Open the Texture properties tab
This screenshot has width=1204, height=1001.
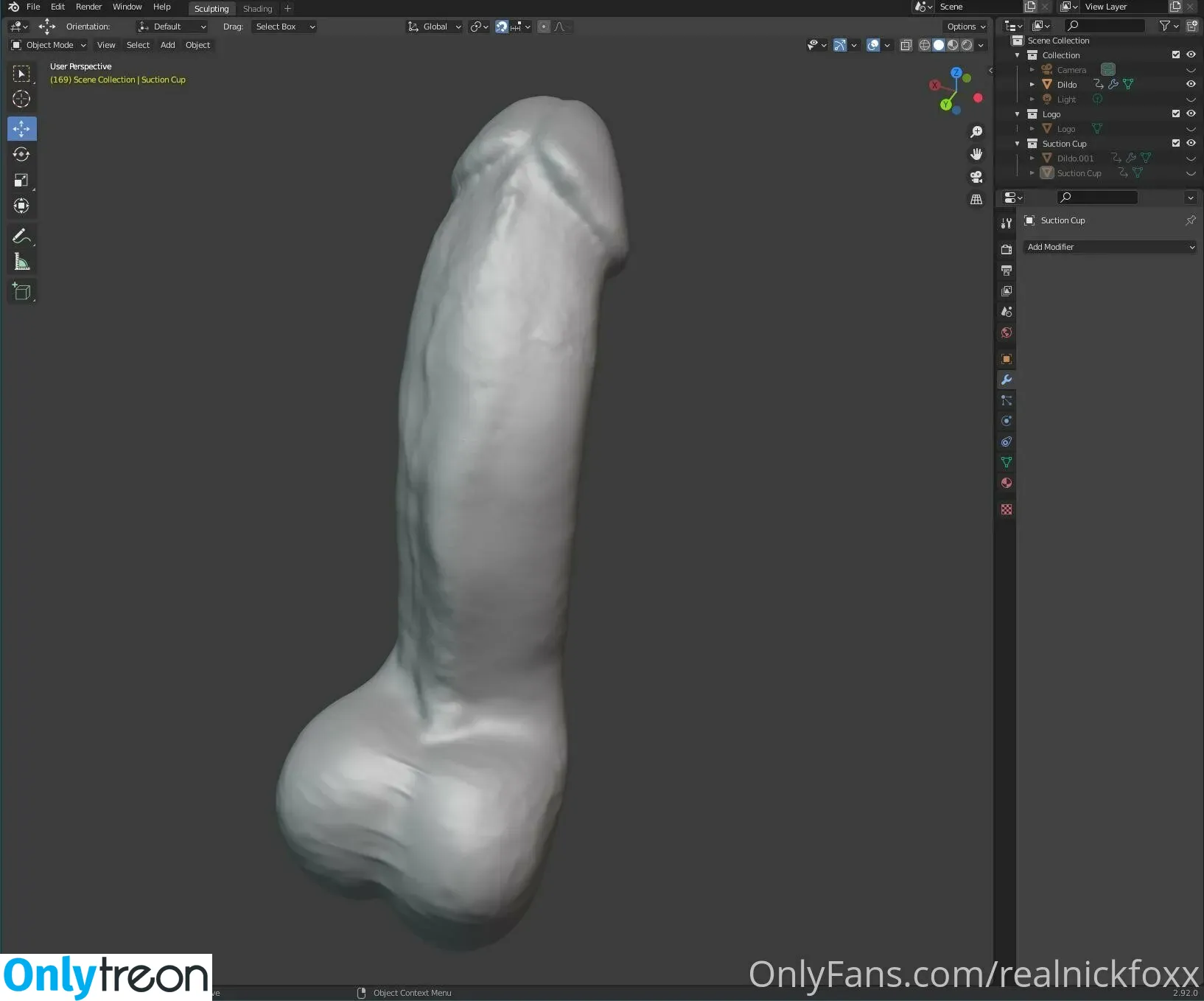[x=1006, y=509]
